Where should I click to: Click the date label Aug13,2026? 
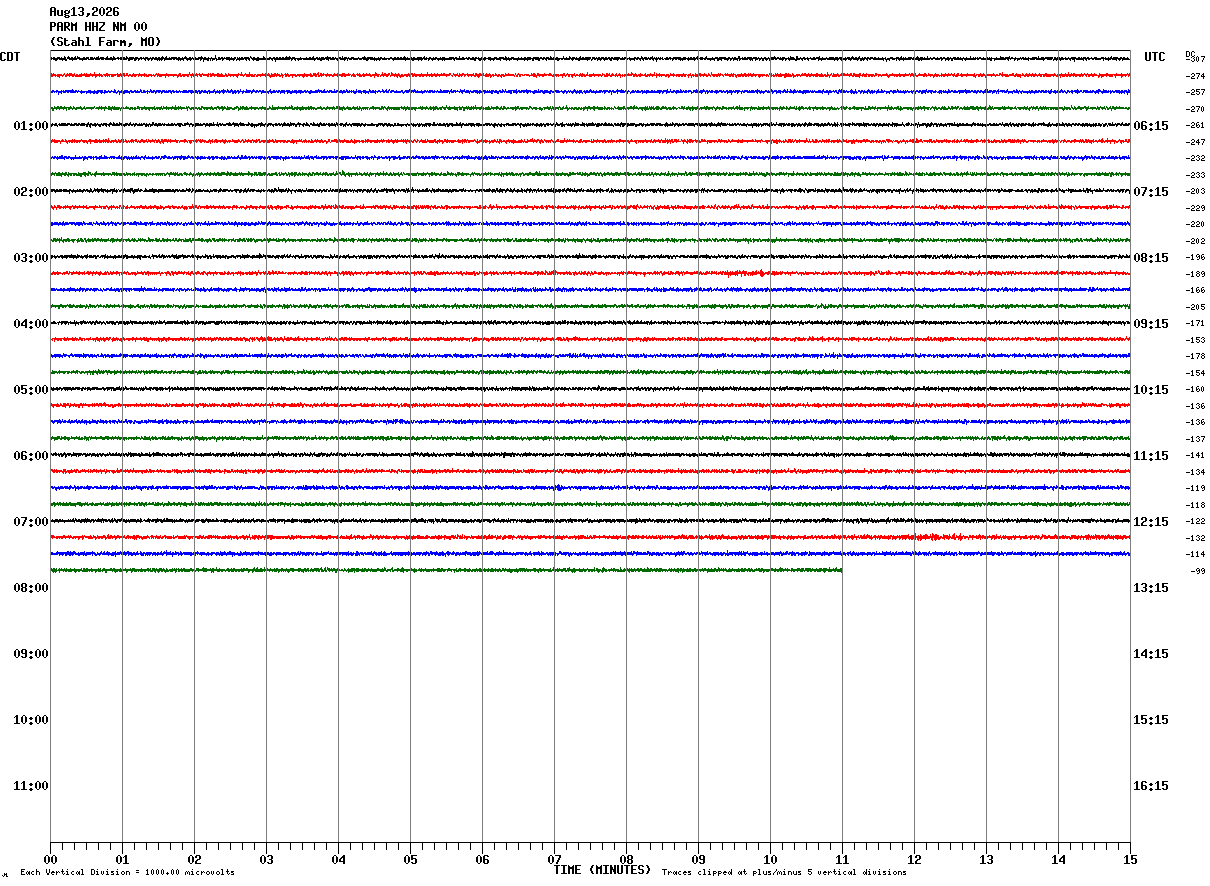point(84,12)
